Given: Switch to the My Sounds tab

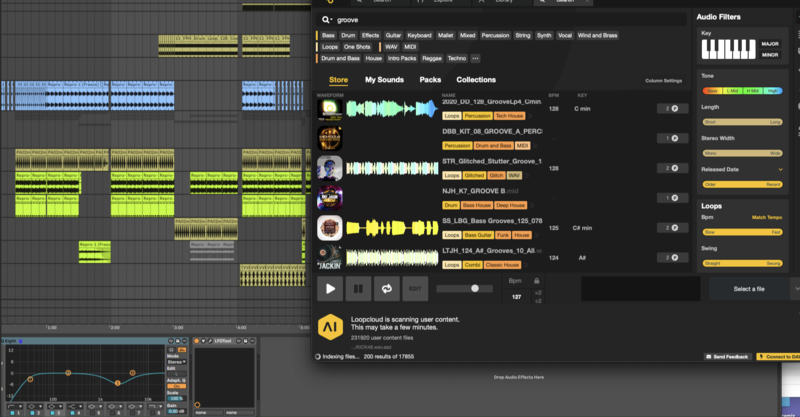Looking at the screenshot, I should (x=384, y=80).
